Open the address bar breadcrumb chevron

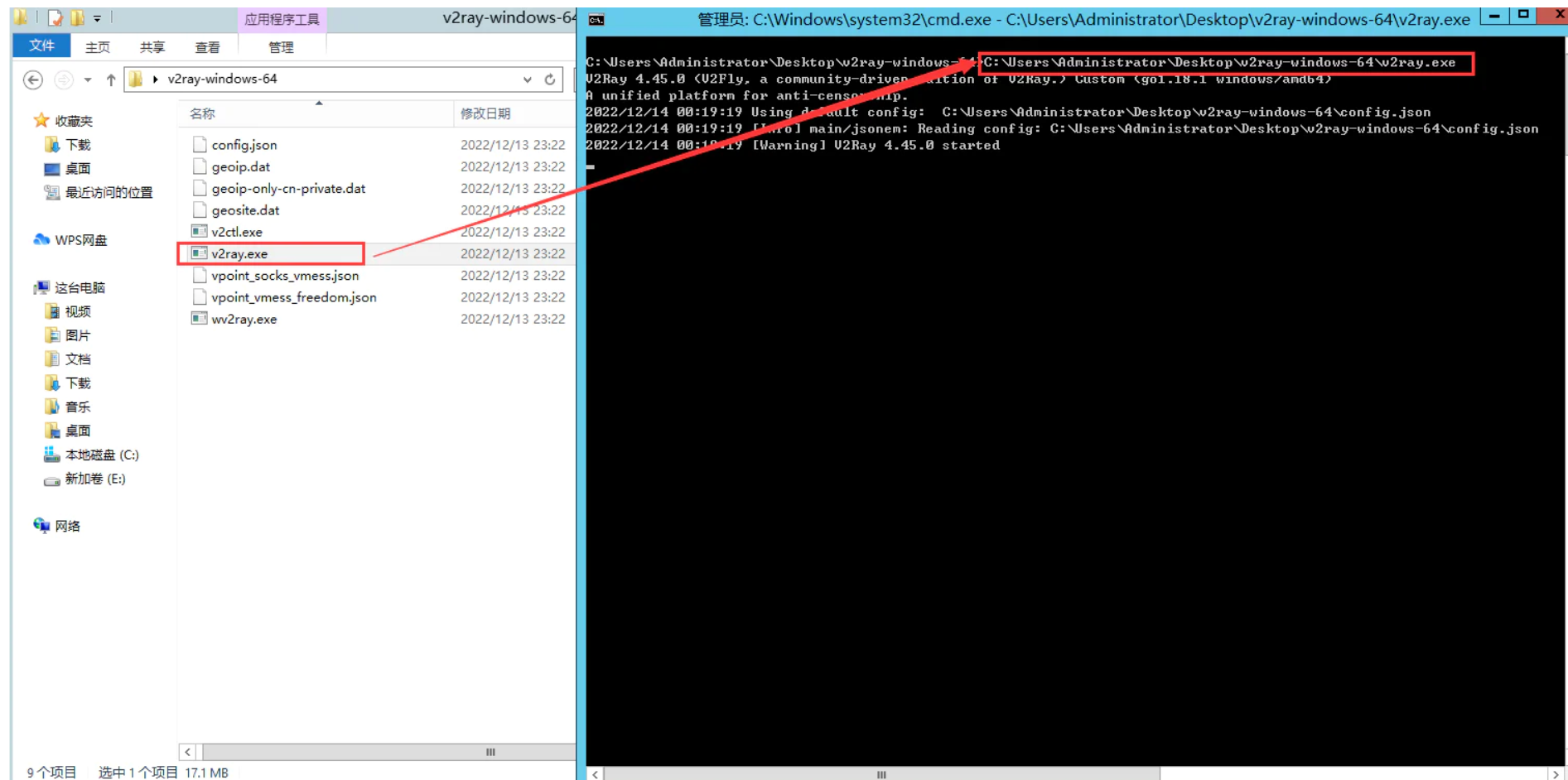tap(155, 79)
